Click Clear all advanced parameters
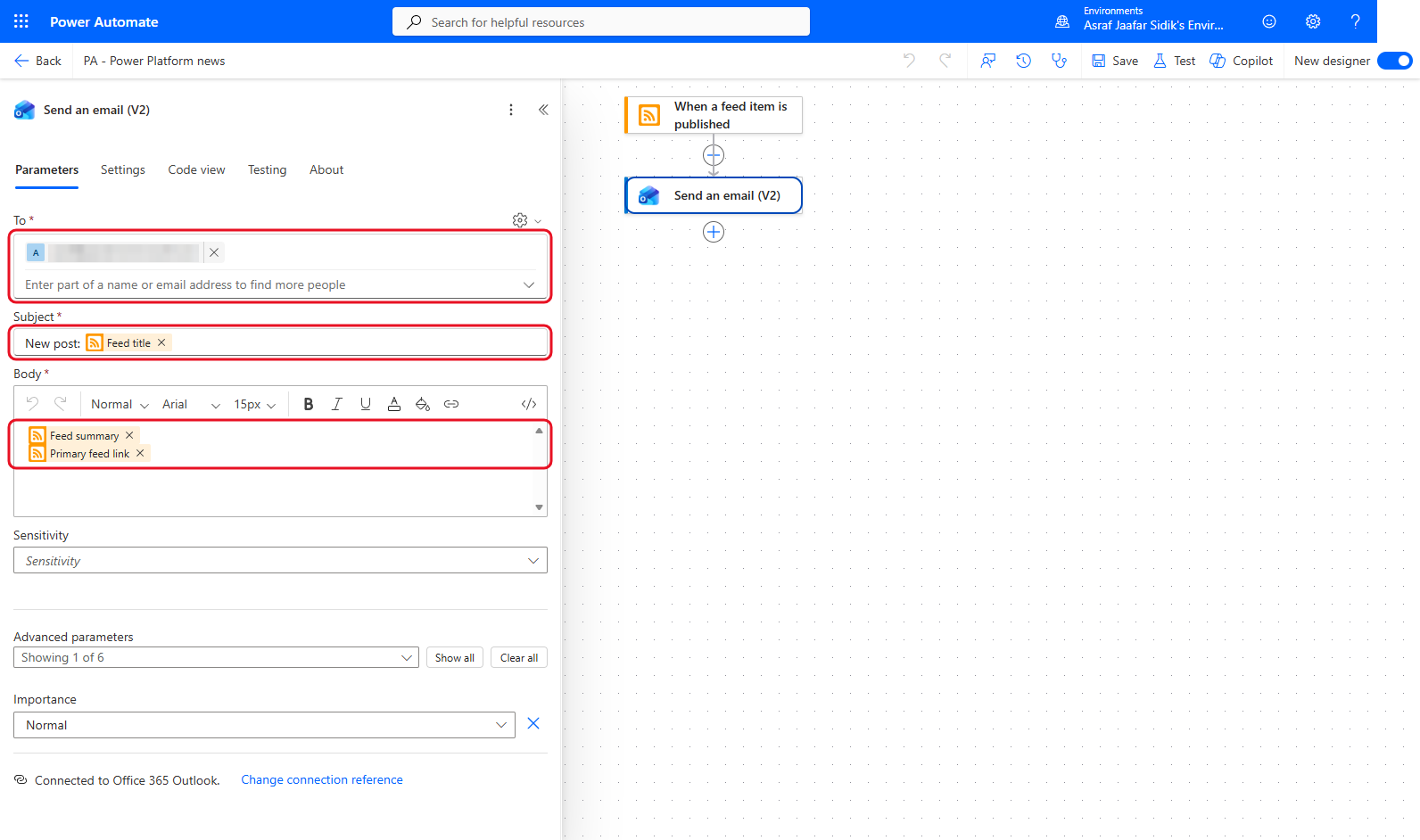Image resolution: width=1420 pixels, height=840 pixels. (x=519, y=657)
